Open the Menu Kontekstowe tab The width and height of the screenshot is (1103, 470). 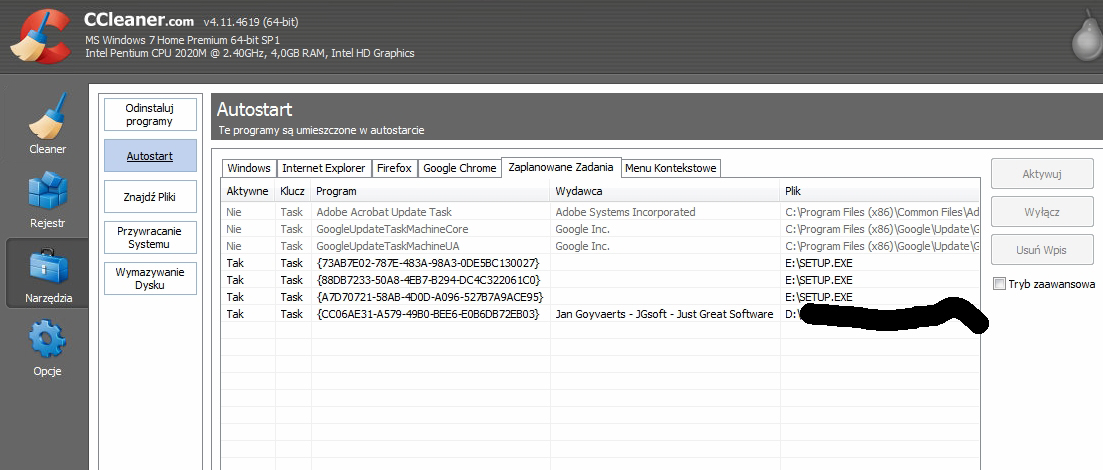click(x=671, y=168)
